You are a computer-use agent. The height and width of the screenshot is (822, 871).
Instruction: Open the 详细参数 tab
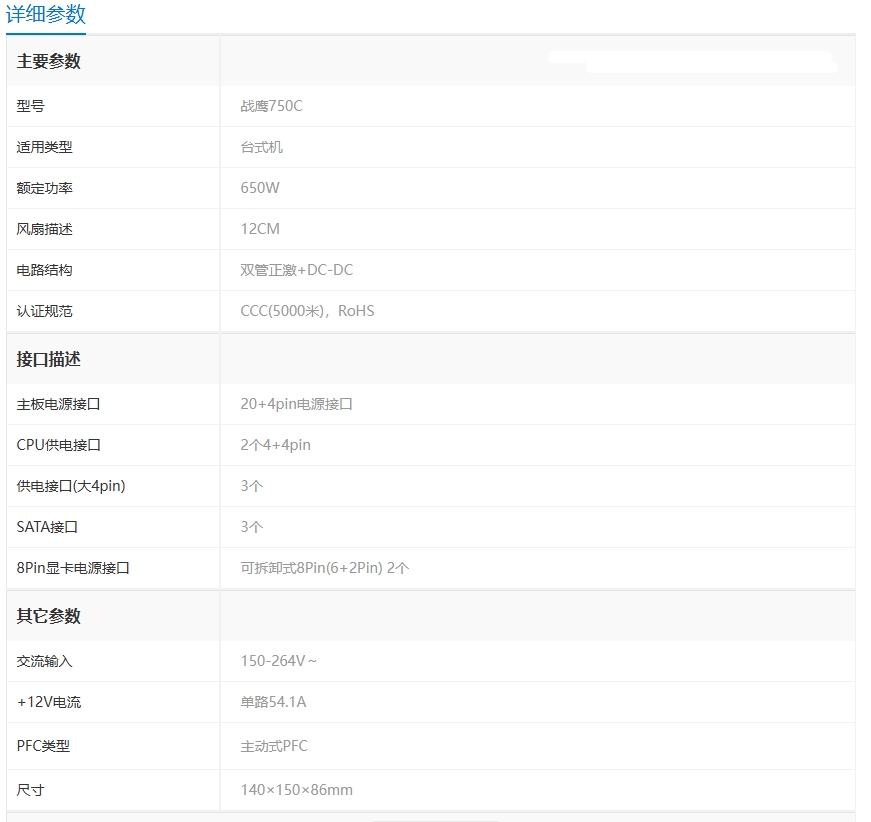coord(46,14)
